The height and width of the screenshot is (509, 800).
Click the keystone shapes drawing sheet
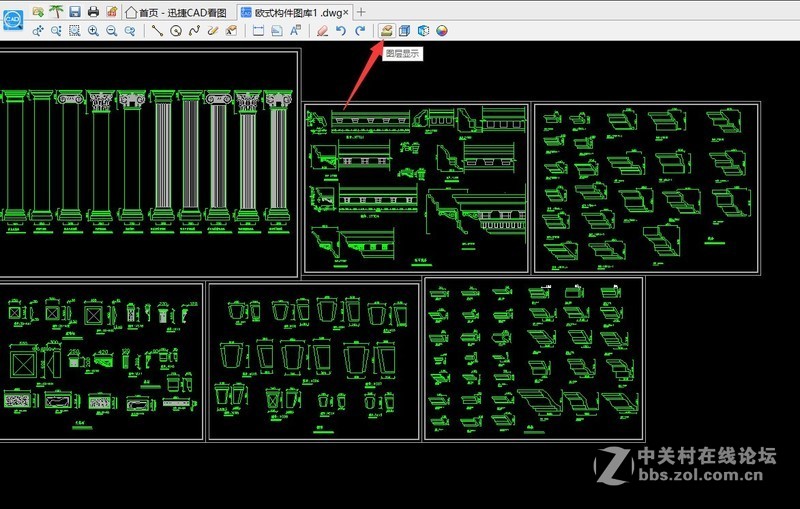pyautogui.click(x=314, y=362)
